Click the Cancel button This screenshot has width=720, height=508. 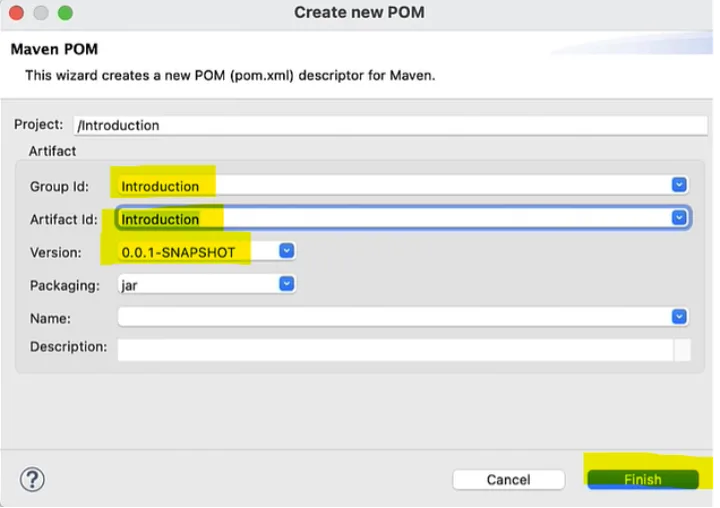click(x=508, y=480)
